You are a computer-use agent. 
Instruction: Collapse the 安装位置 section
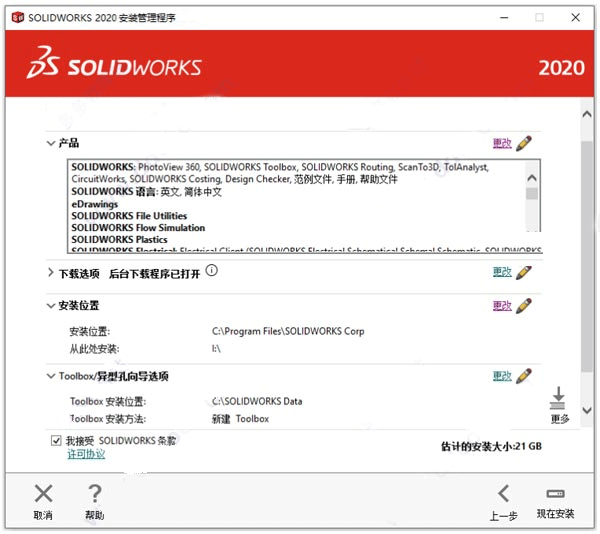(51, 306)
